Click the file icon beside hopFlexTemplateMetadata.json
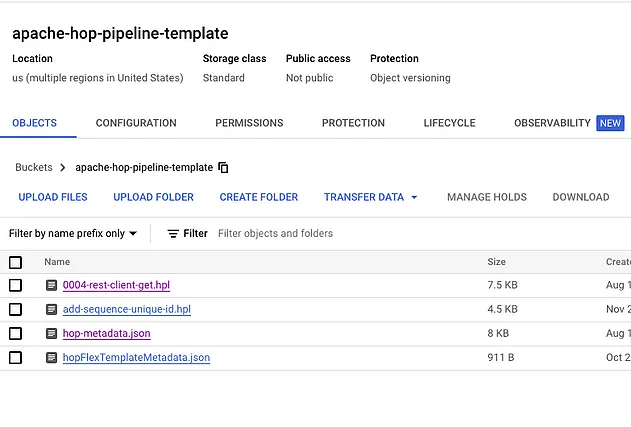This screenshot has height=427, width=631. [x=52, y=358]
